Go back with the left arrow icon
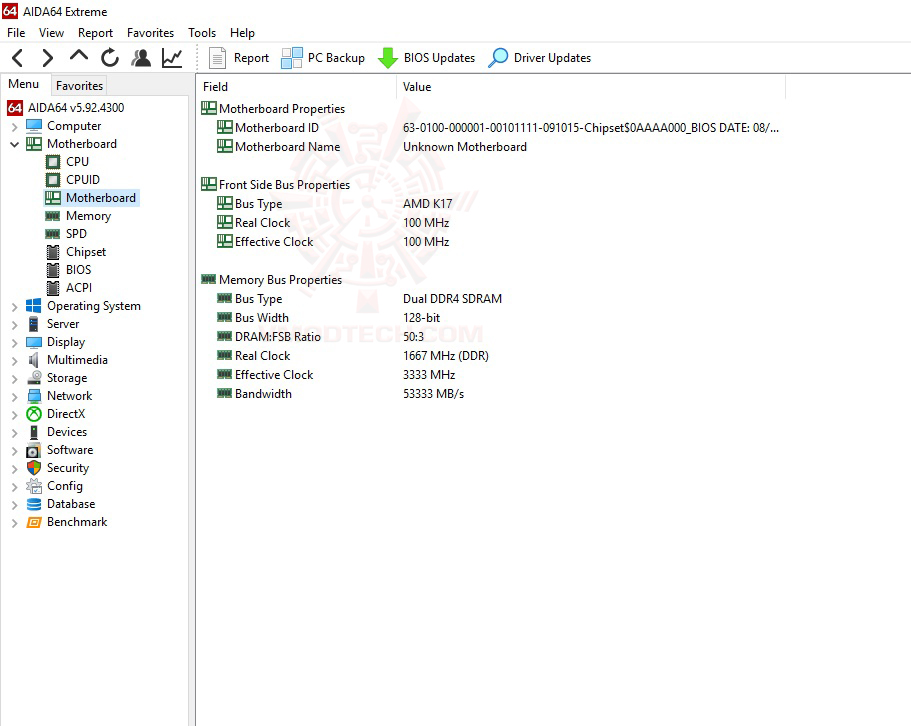The height and width of the screenshot is (726, 911). coord(18,57)
